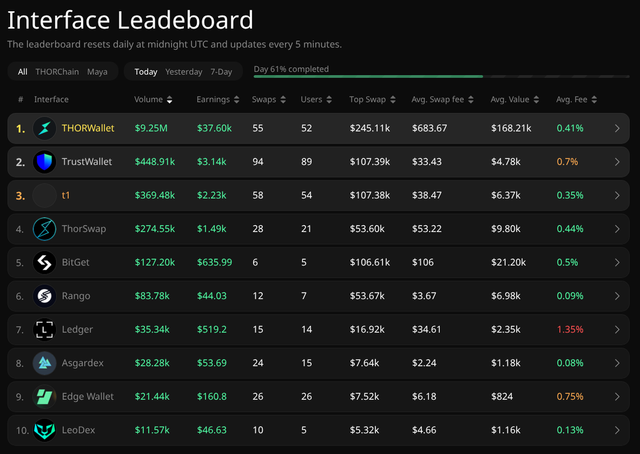The height and width of the screenshot is (454, 640).
Task: Click the Day 61% completed label
Action: point(291,69)
